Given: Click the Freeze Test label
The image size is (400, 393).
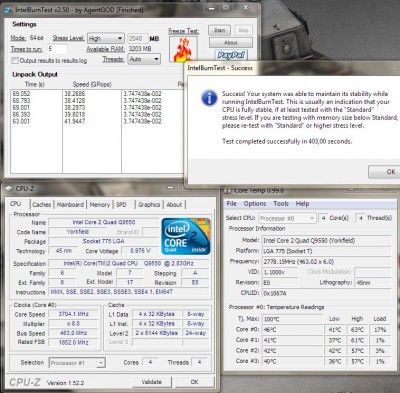Looking at the screenshot, I should (184, 31).
